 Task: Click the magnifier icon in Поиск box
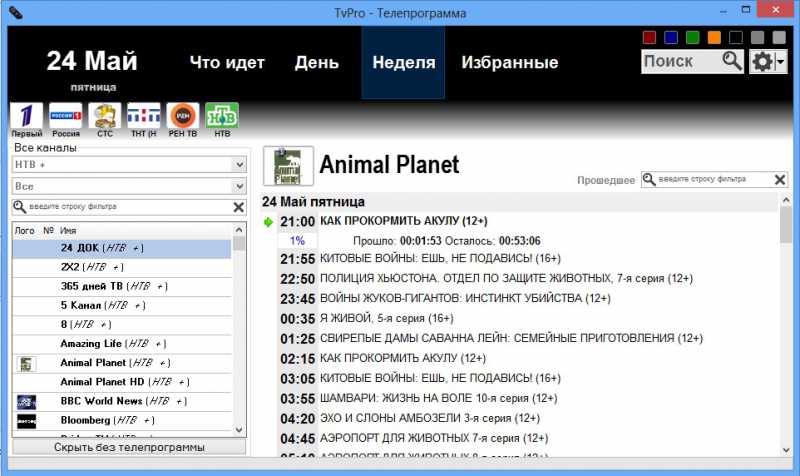click(732, 61)
